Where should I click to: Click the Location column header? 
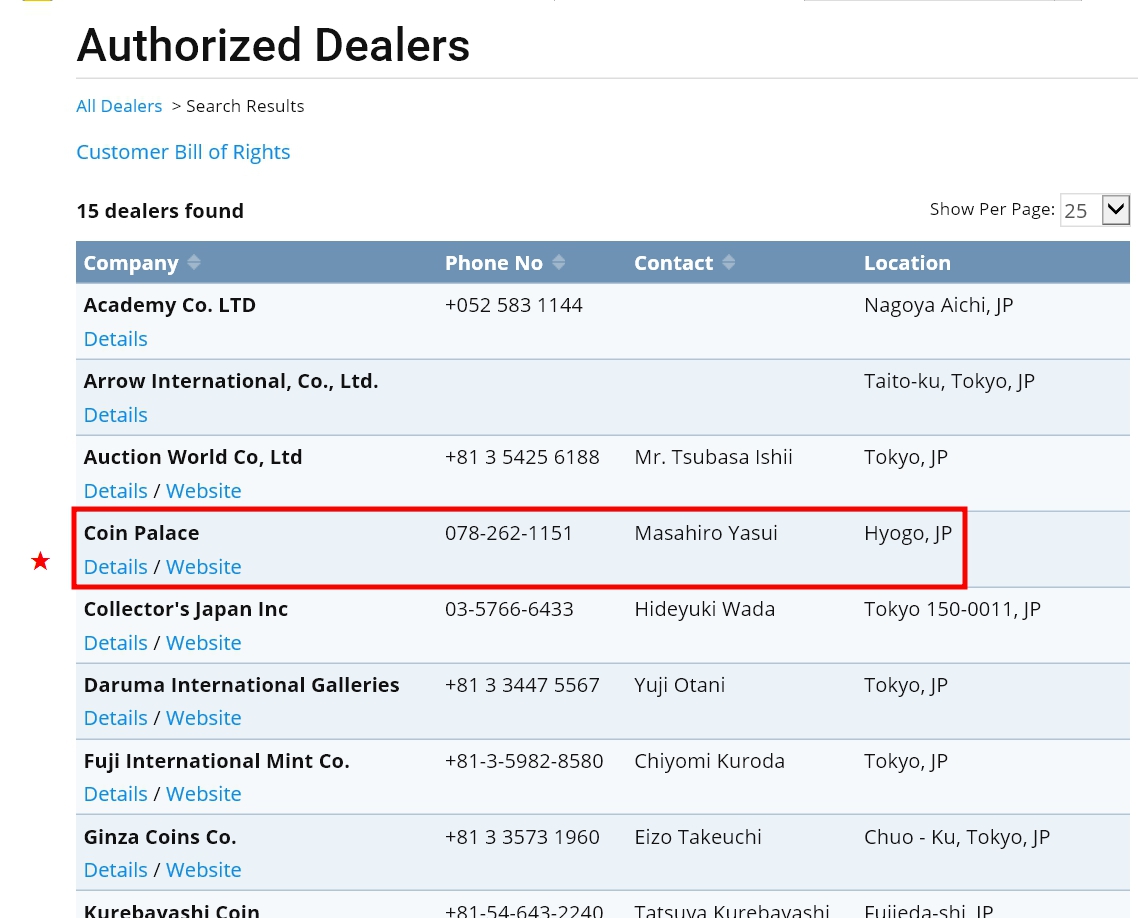point(907,263)
